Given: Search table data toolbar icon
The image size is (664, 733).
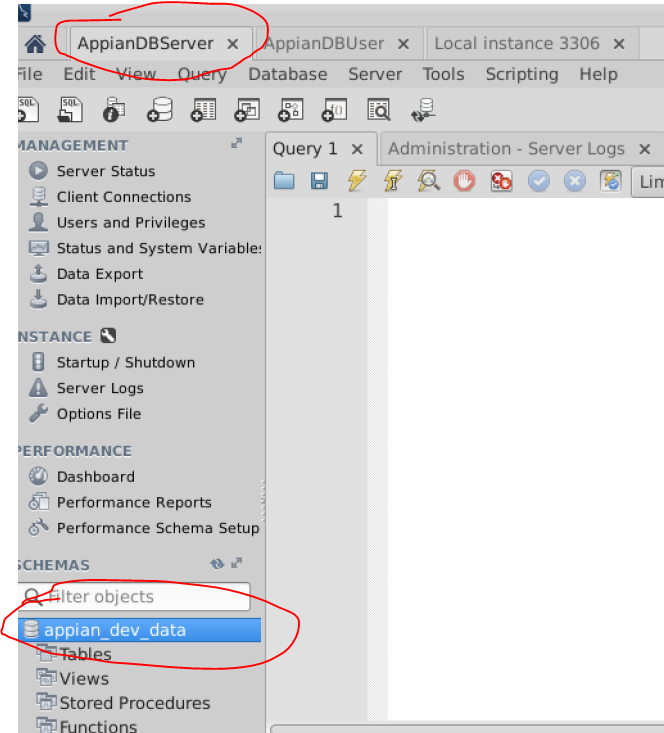Looking at the screenshot, I should click(x=378, y=110).
